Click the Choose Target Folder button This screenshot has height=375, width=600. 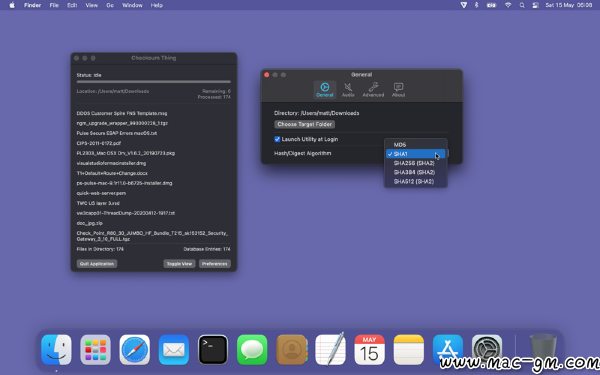click(305, 124)
